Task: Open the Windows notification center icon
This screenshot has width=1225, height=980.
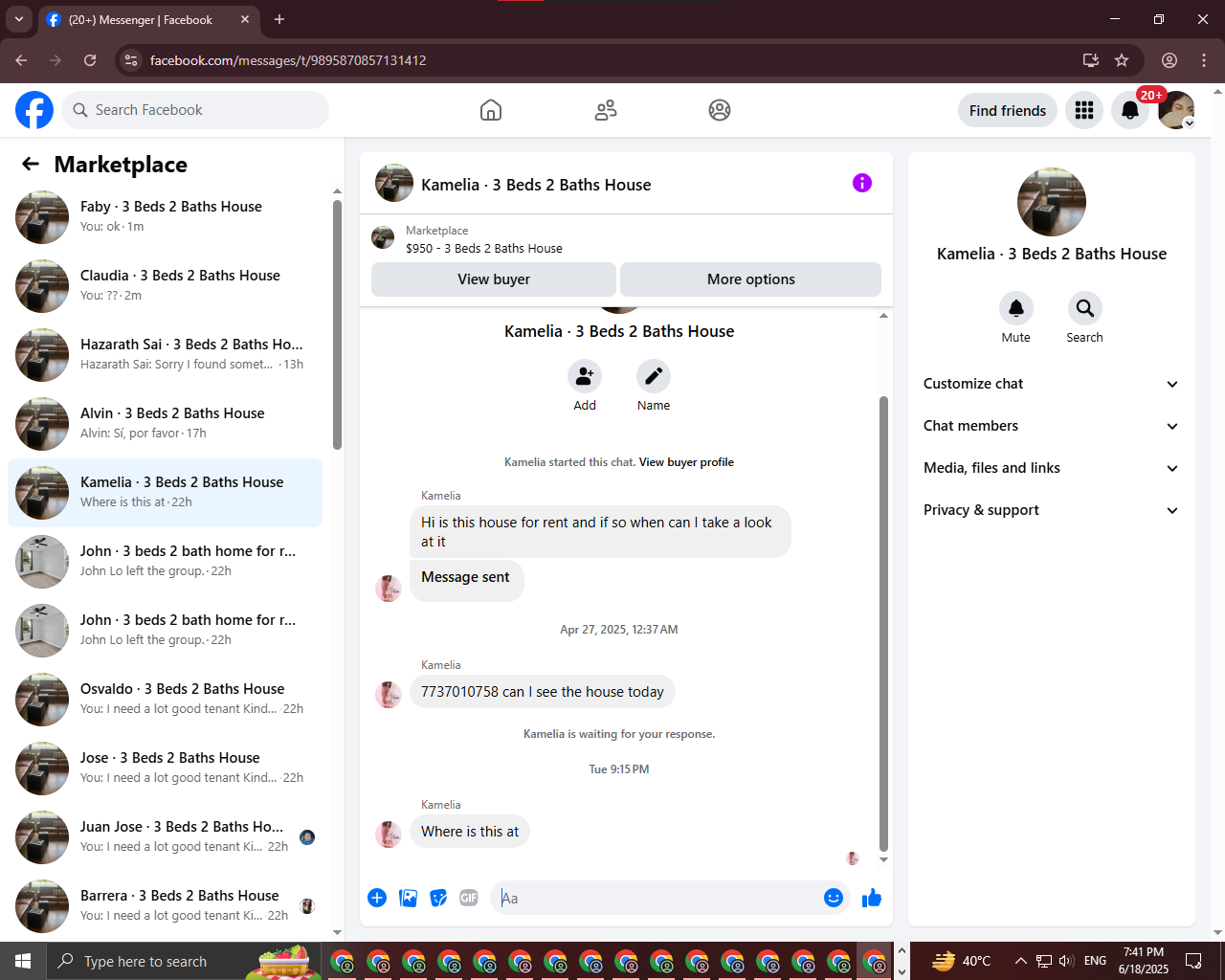Action: coord(1194,961)
